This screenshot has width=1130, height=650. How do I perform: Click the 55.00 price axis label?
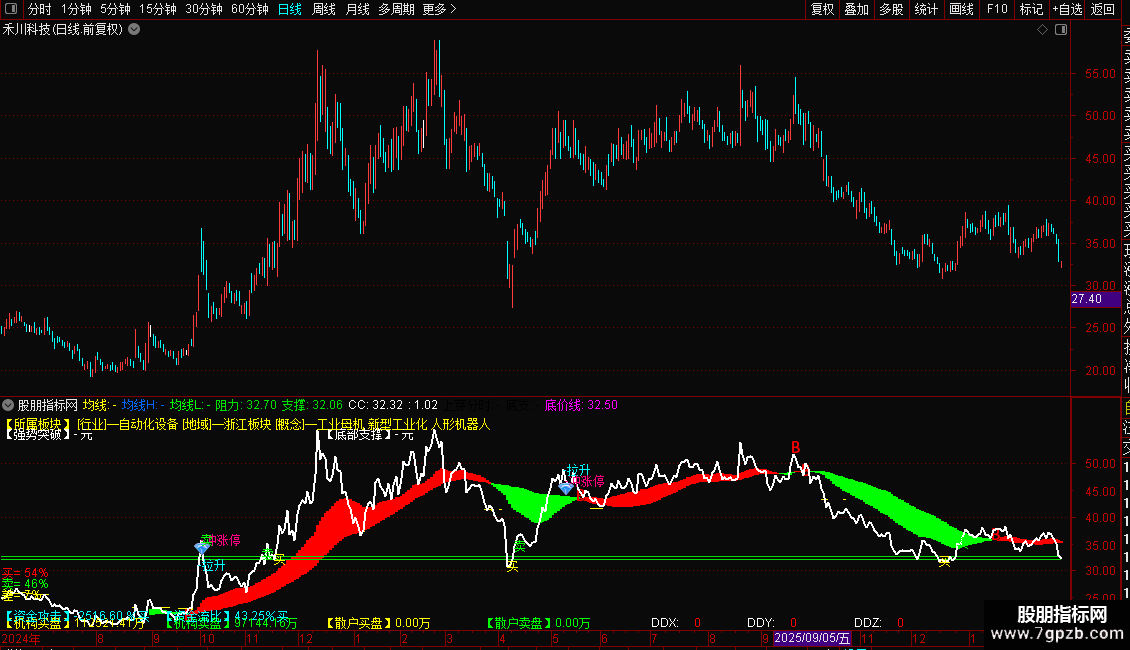(1100, 74)
